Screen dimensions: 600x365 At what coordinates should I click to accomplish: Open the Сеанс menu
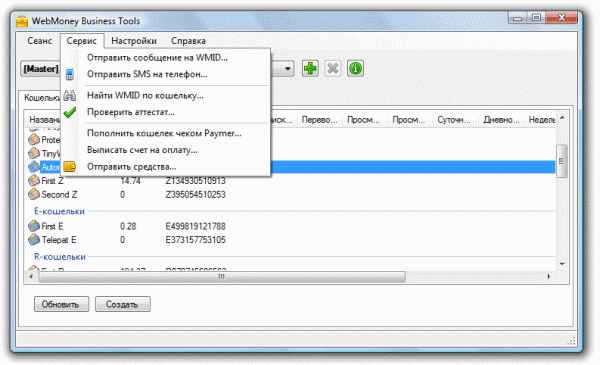click(x=39, y=41)
